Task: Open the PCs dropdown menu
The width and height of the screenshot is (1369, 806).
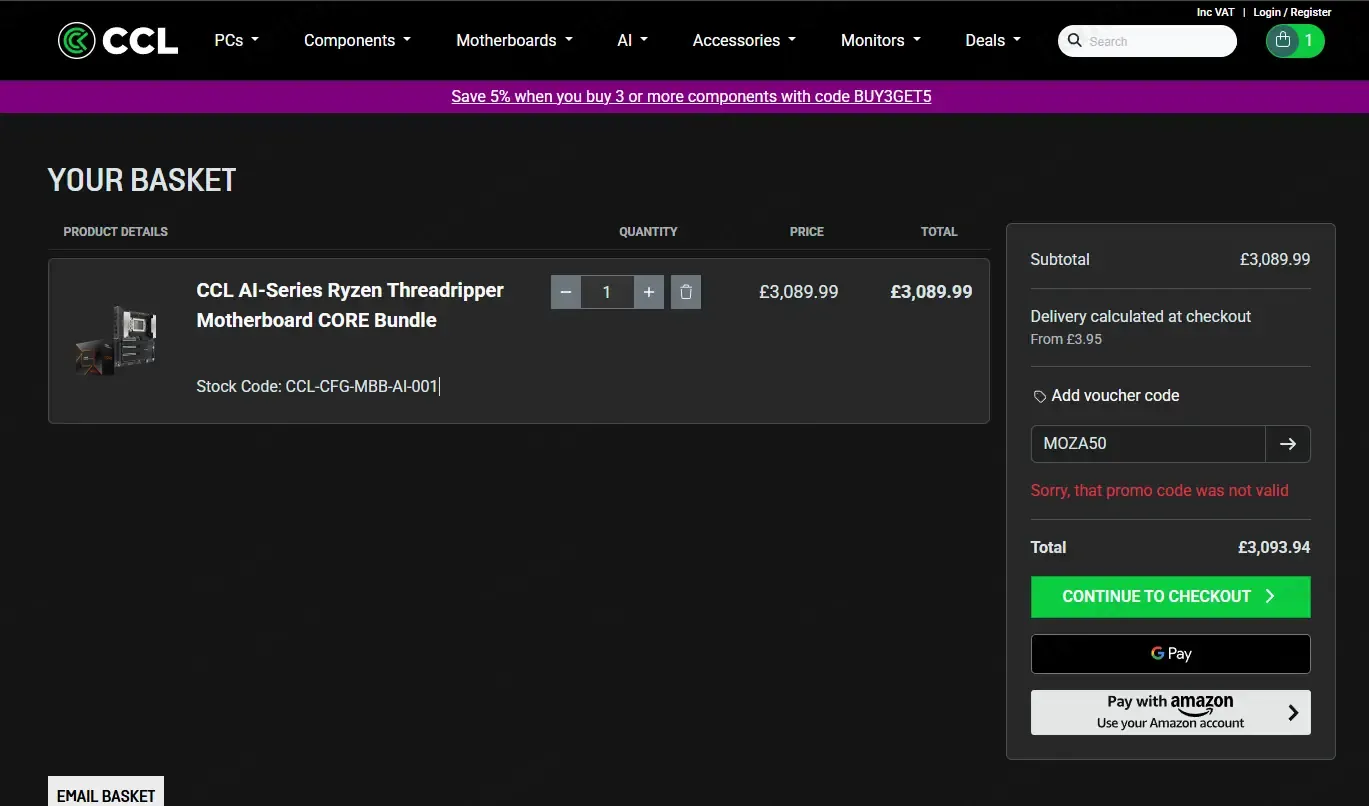Action: point(237,40)
